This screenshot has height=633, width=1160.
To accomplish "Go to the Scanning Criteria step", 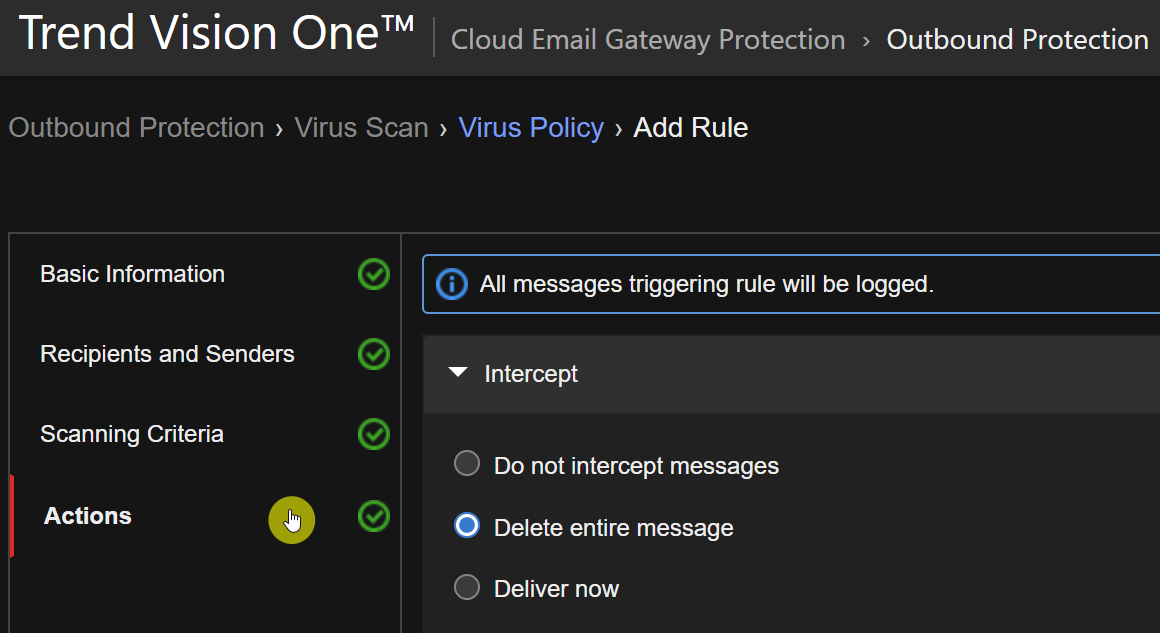I will (131, 434).
